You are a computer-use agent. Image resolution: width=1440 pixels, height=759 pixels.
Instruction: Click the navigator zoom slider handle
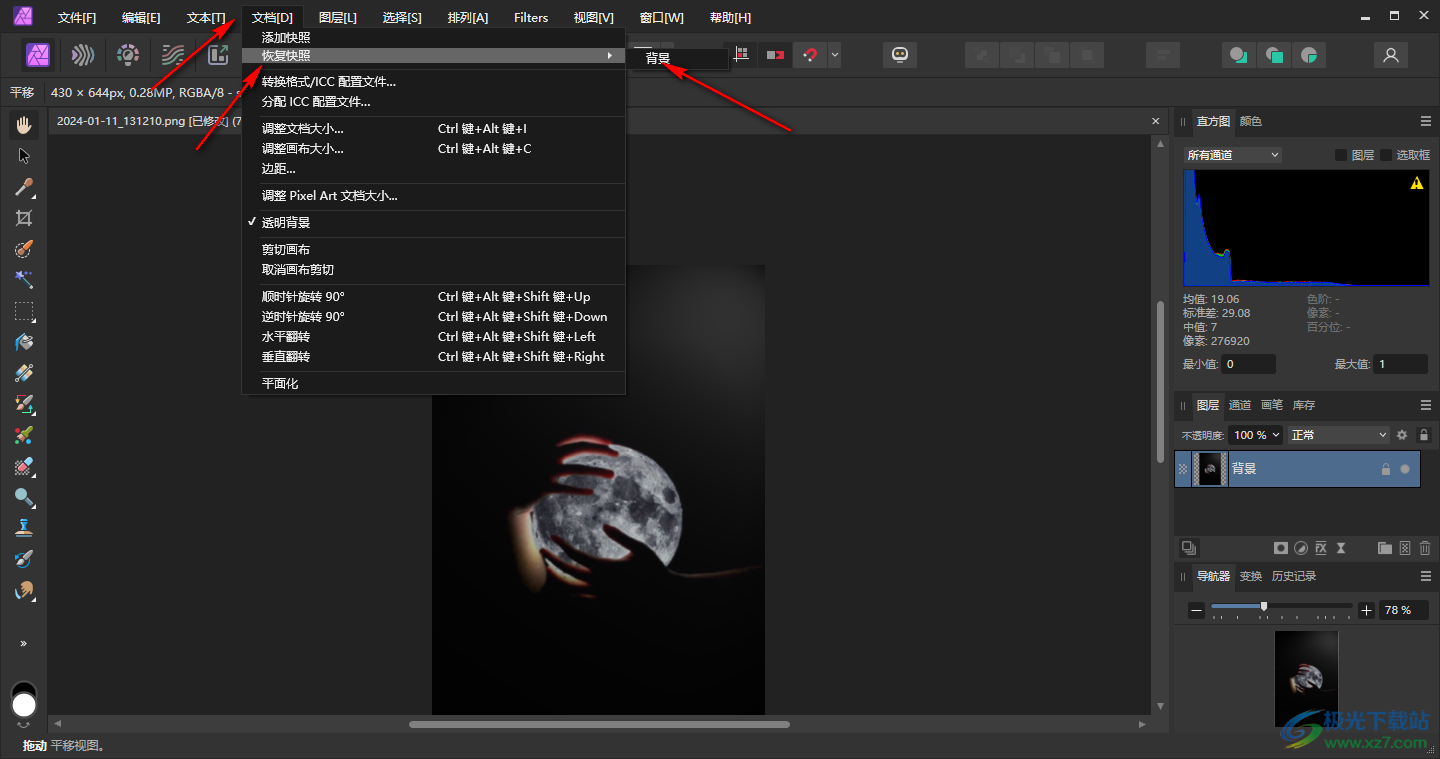pos(1264,607)
